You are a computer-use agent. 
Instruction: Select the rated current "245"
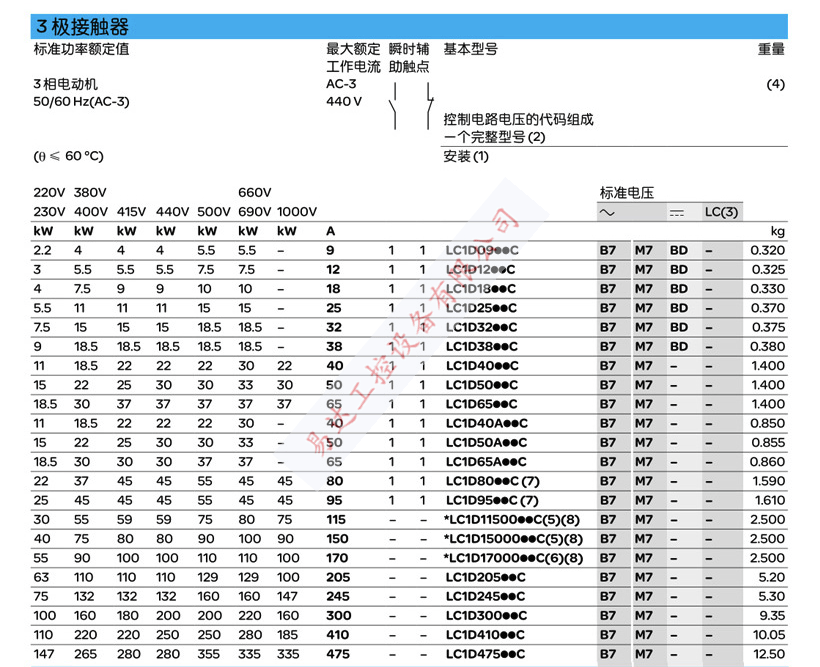click(338, 597)
